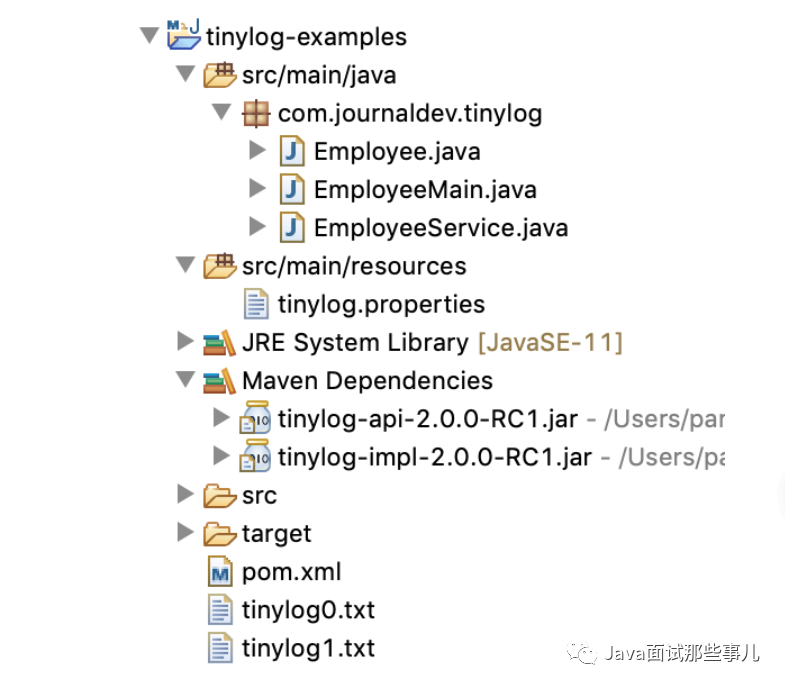Image resolution: width=785 pixels, height=687 pixels.
Task: Select the EmployeeMain.java file name
Action: click(x=425, y=190)
